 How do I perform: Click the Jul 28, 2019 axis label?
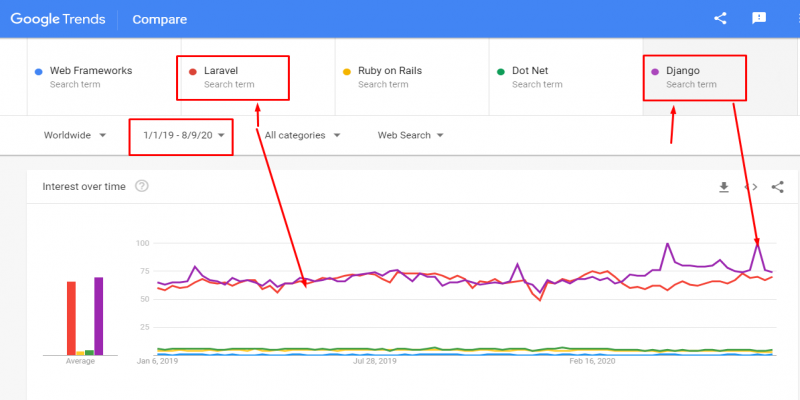tap(375, 361)
